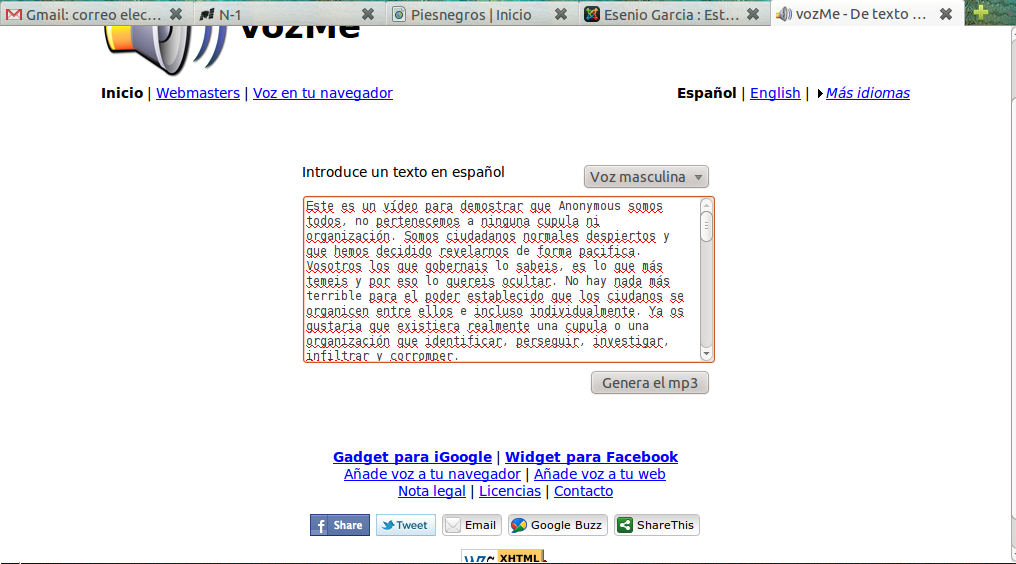Image resolution: width=1016 pixels, height=564 pixels.
Task: Open the Contacto link
Action: click(583, 491)
